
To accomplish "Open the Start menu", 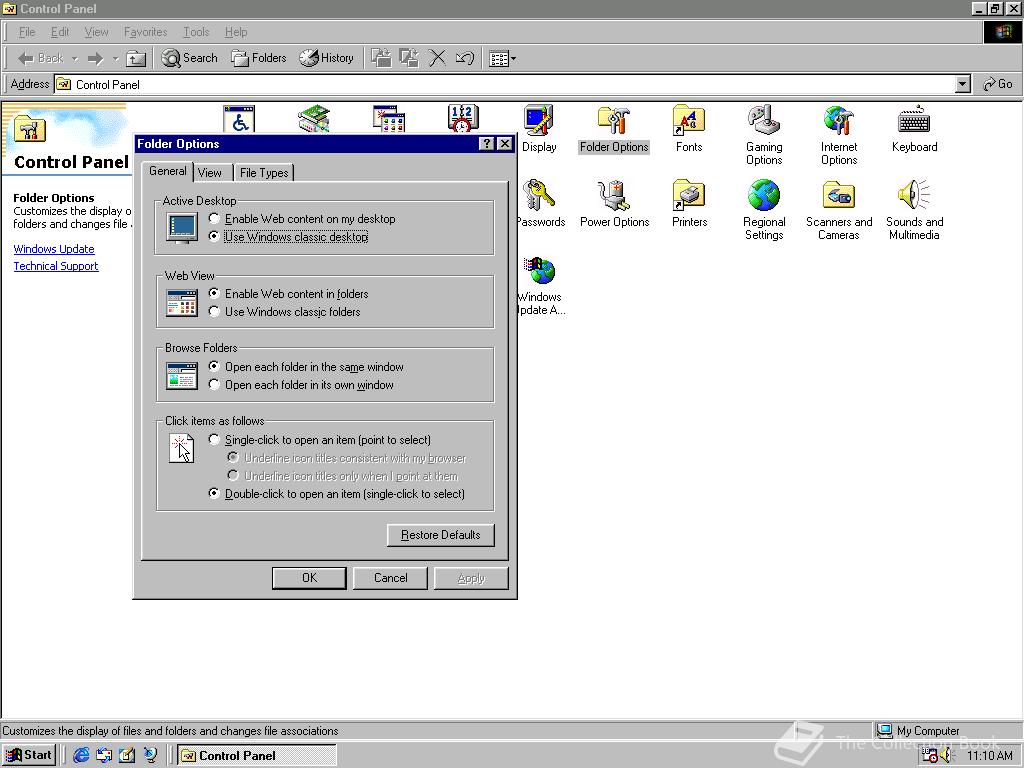I will pos(29,755).
